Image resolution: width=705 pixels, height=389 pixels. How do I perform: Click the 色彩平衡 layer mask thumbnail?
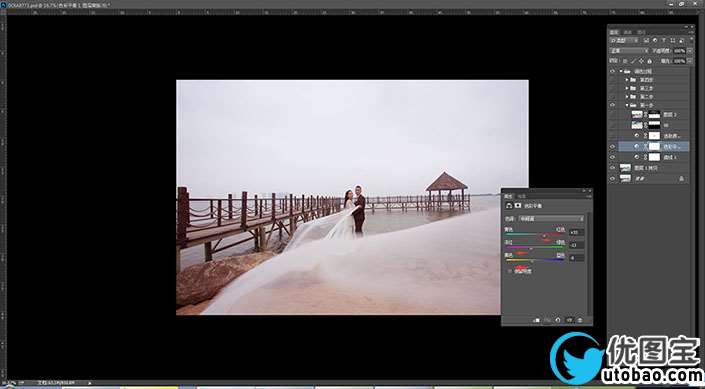655,147
